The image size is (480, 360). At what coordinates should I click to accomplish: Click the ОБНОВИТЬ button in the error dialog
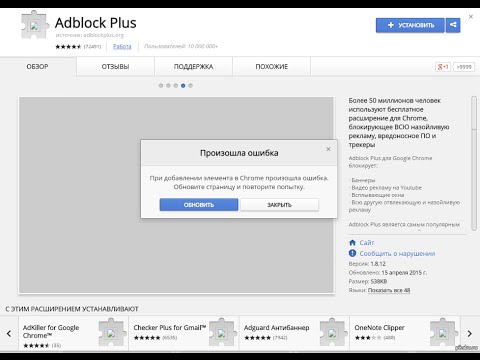click(199, 205)
